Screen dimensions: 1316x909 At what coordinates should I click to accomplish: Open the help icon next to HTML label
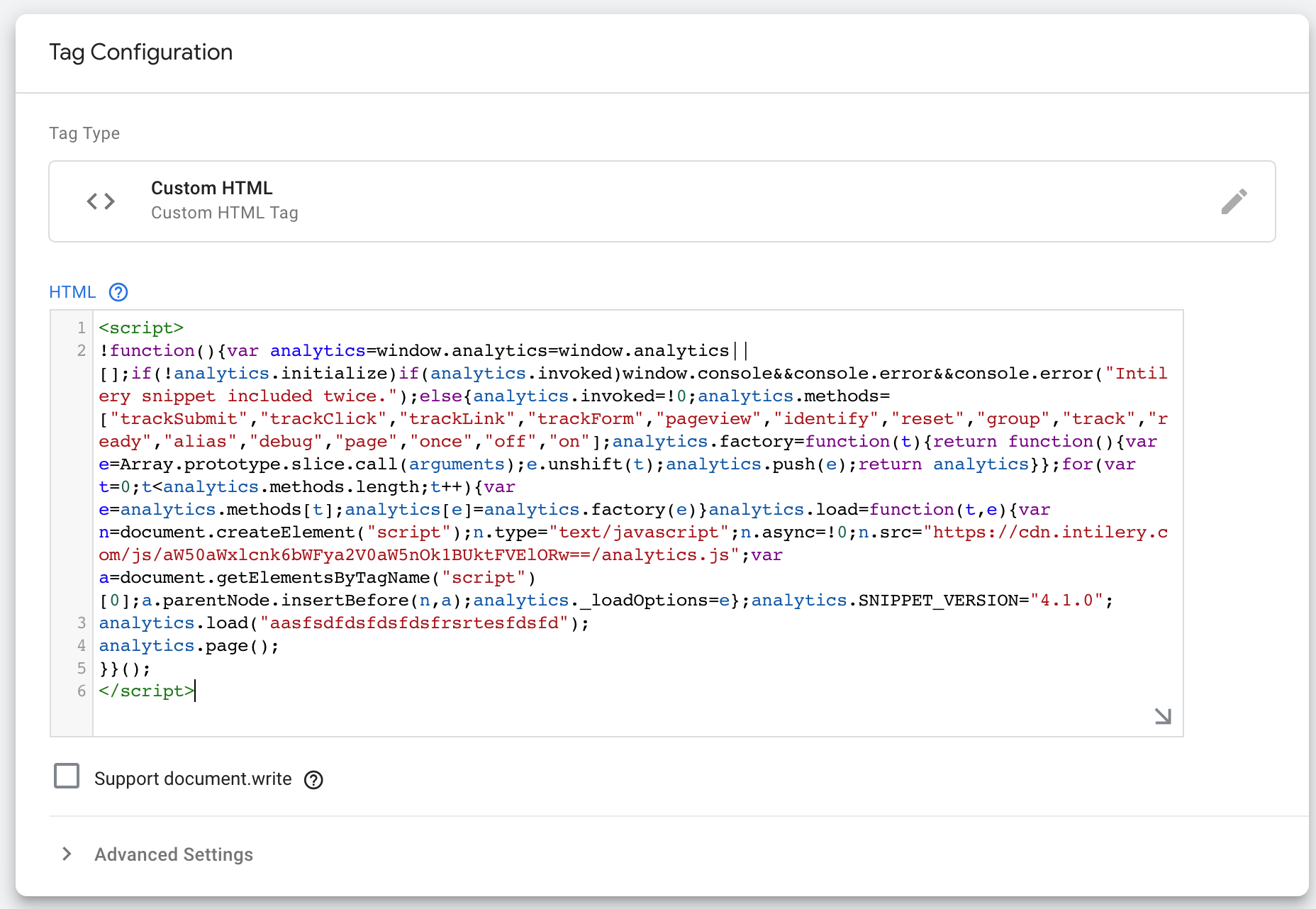click(x=118, y=292)
